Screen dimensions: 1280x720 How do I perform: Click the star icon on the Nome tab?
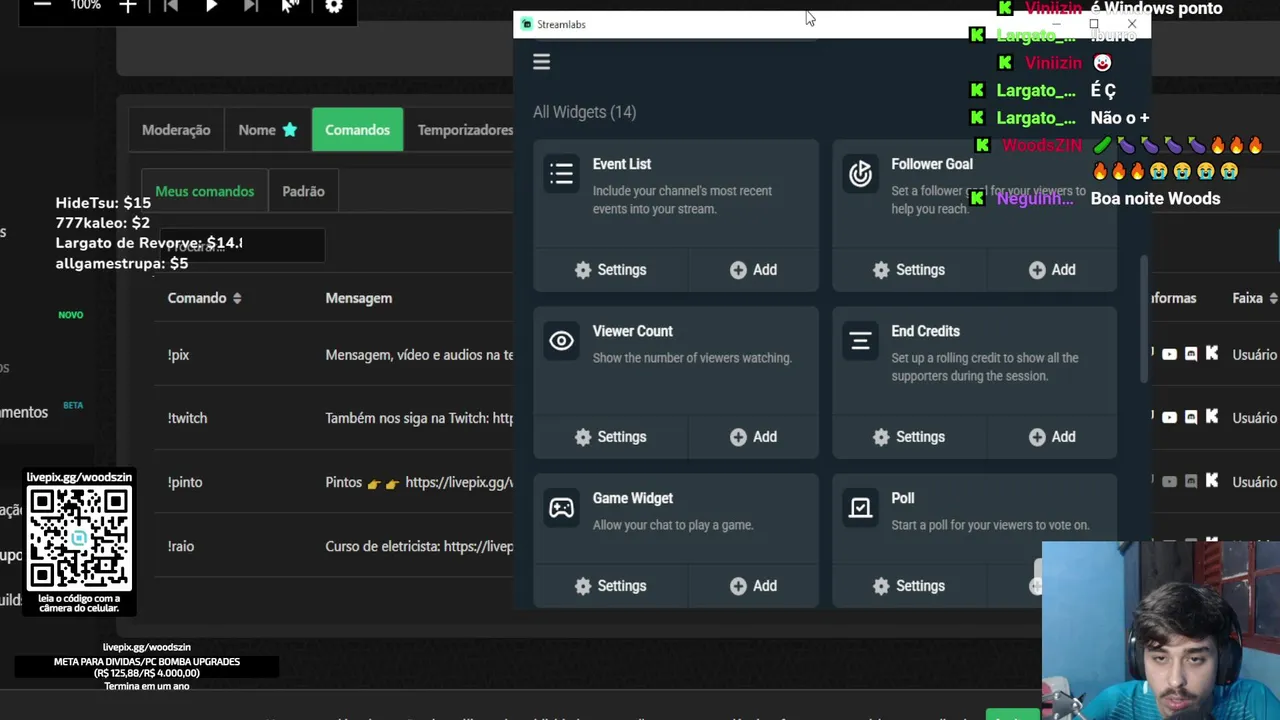(289, 130)
